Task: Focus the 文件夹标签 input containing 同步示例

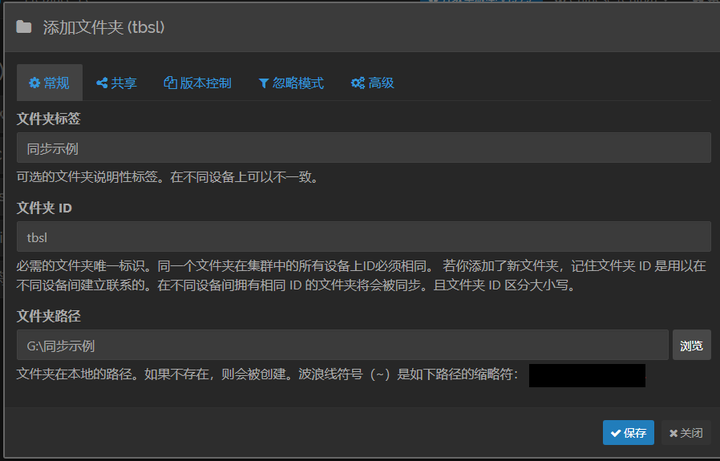Action: 364,148
